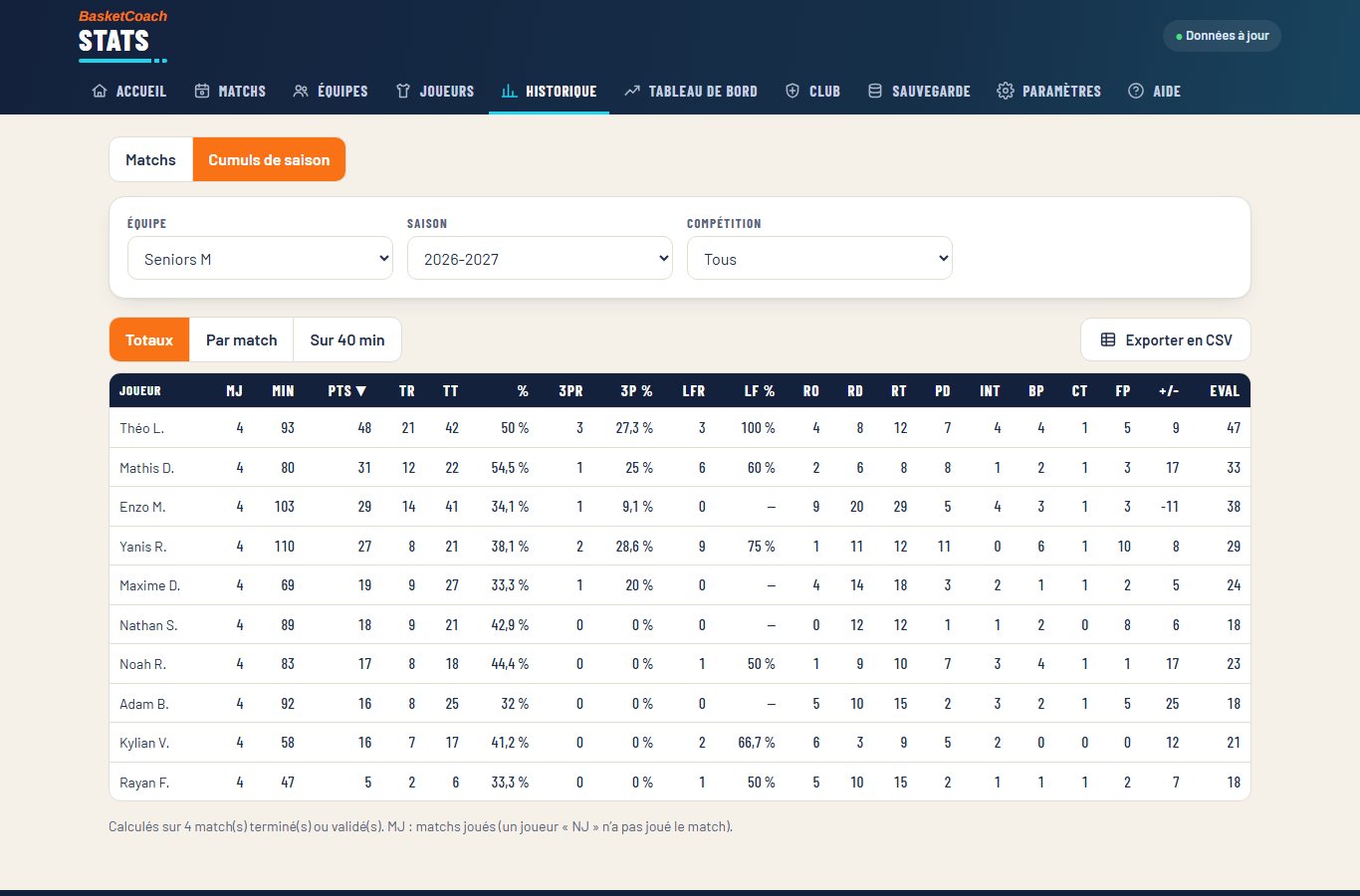Screen dimensions: 1360x896
Task: Click the Paramètres gear icon
Action: (1006, 91)
